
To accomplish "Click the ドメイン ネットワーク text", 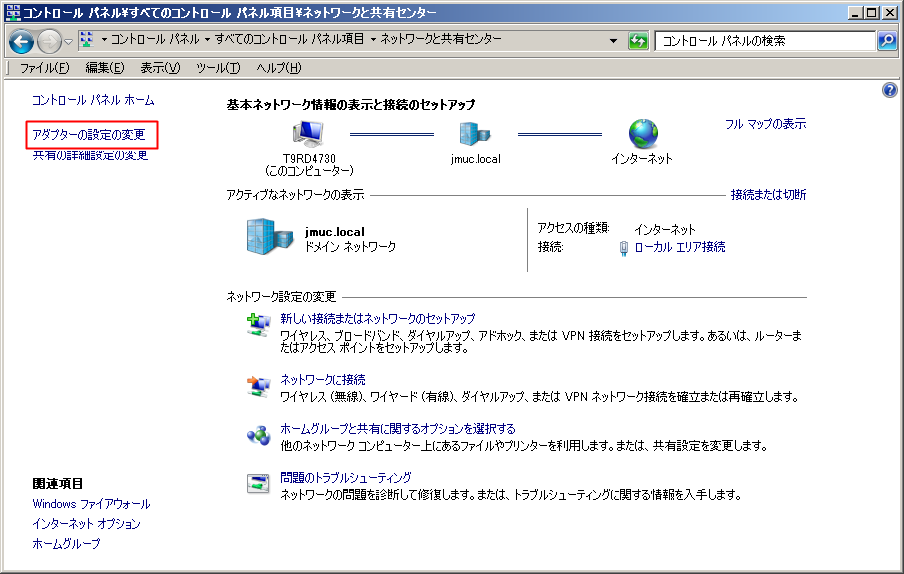I will 350,247.
